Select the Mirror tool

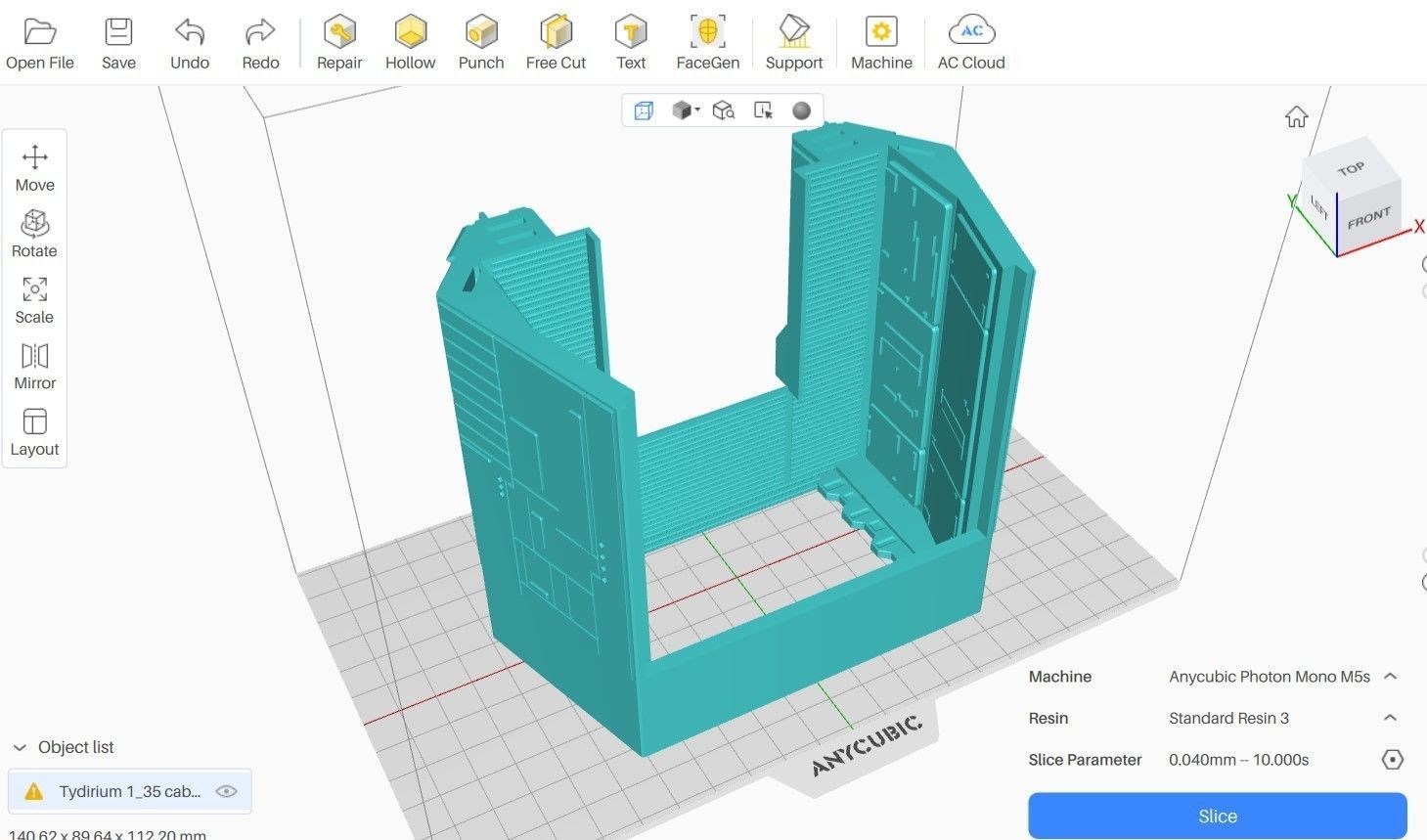35,366
